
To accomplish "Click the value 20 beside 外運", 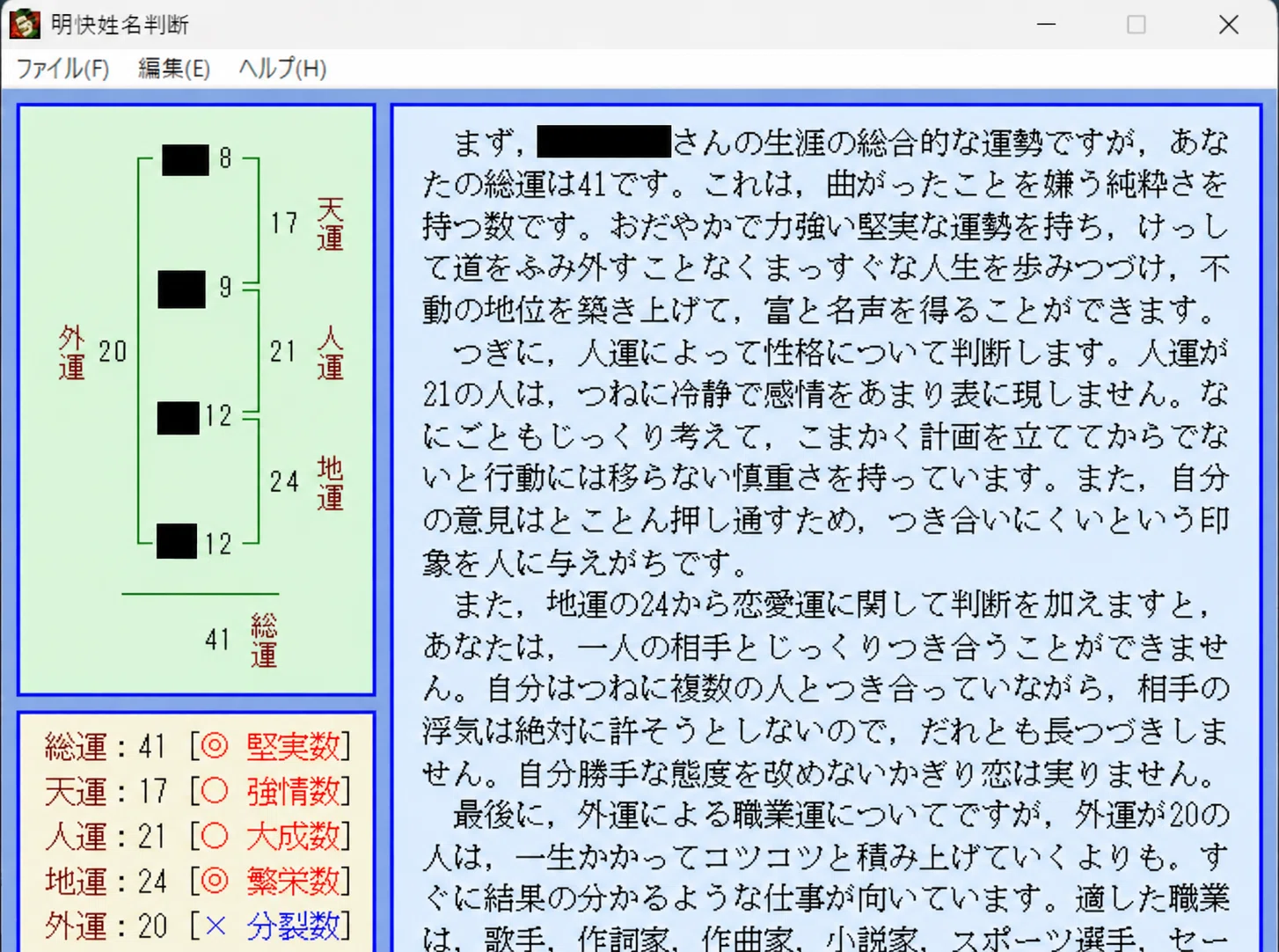I will click(113, 352).
